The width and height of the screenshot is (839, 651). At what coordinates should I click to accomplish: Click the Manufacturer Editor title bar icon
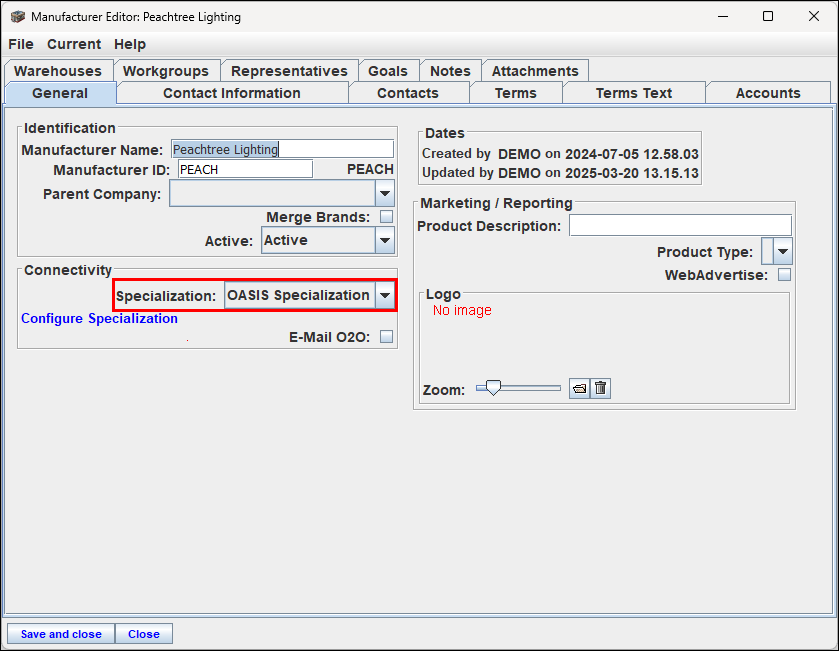(17, 17)
